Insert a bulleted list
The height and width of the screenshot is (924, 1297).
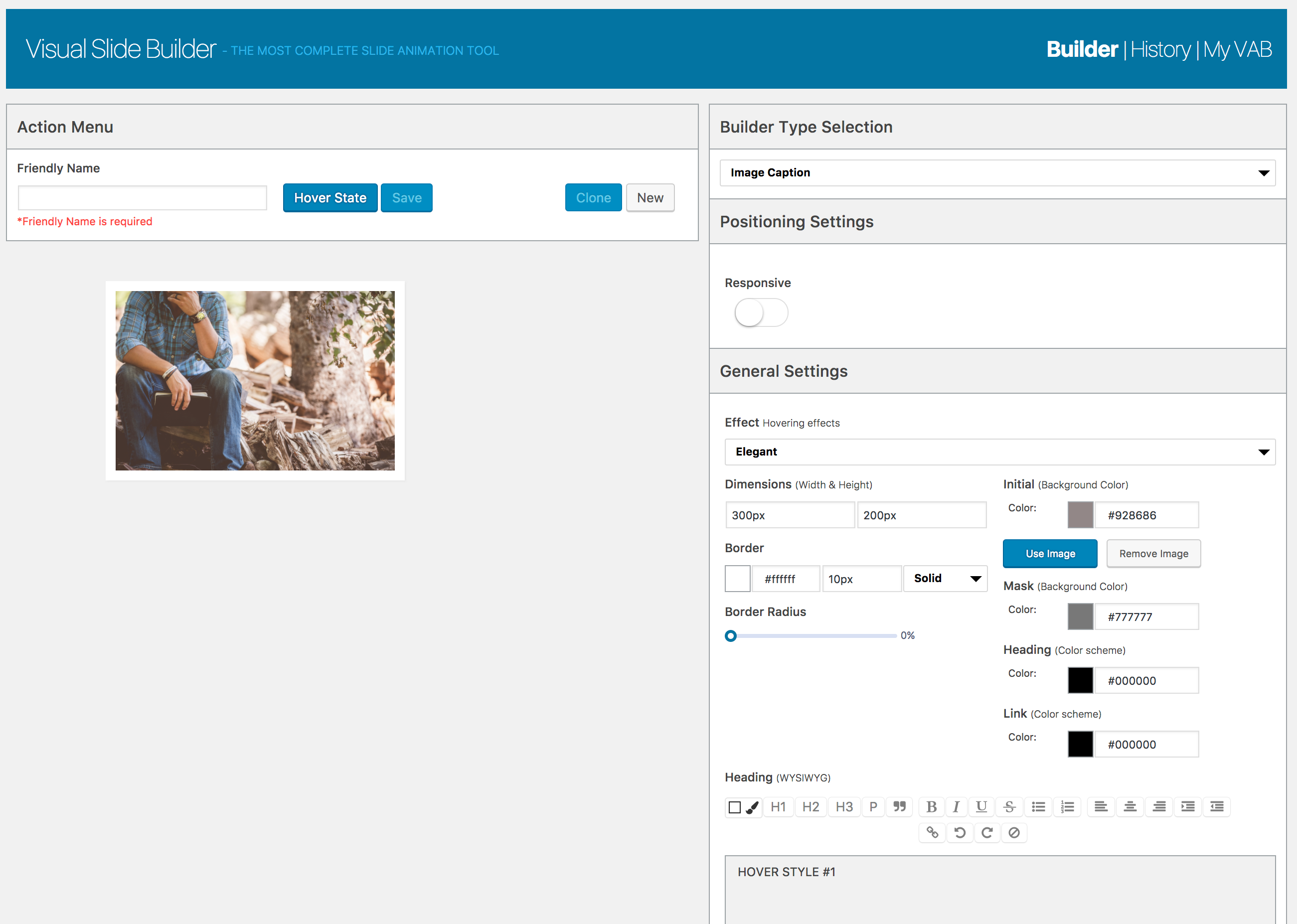pyautogui.click(x=1039, y=807)
